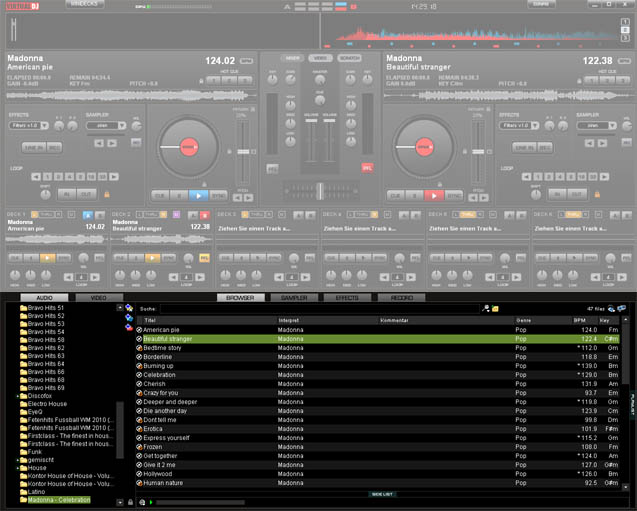Image resolution: width=637 pixels, height=511 pixels.
Task: Select VIDEO panel in center section
Action: coord(321,58)
